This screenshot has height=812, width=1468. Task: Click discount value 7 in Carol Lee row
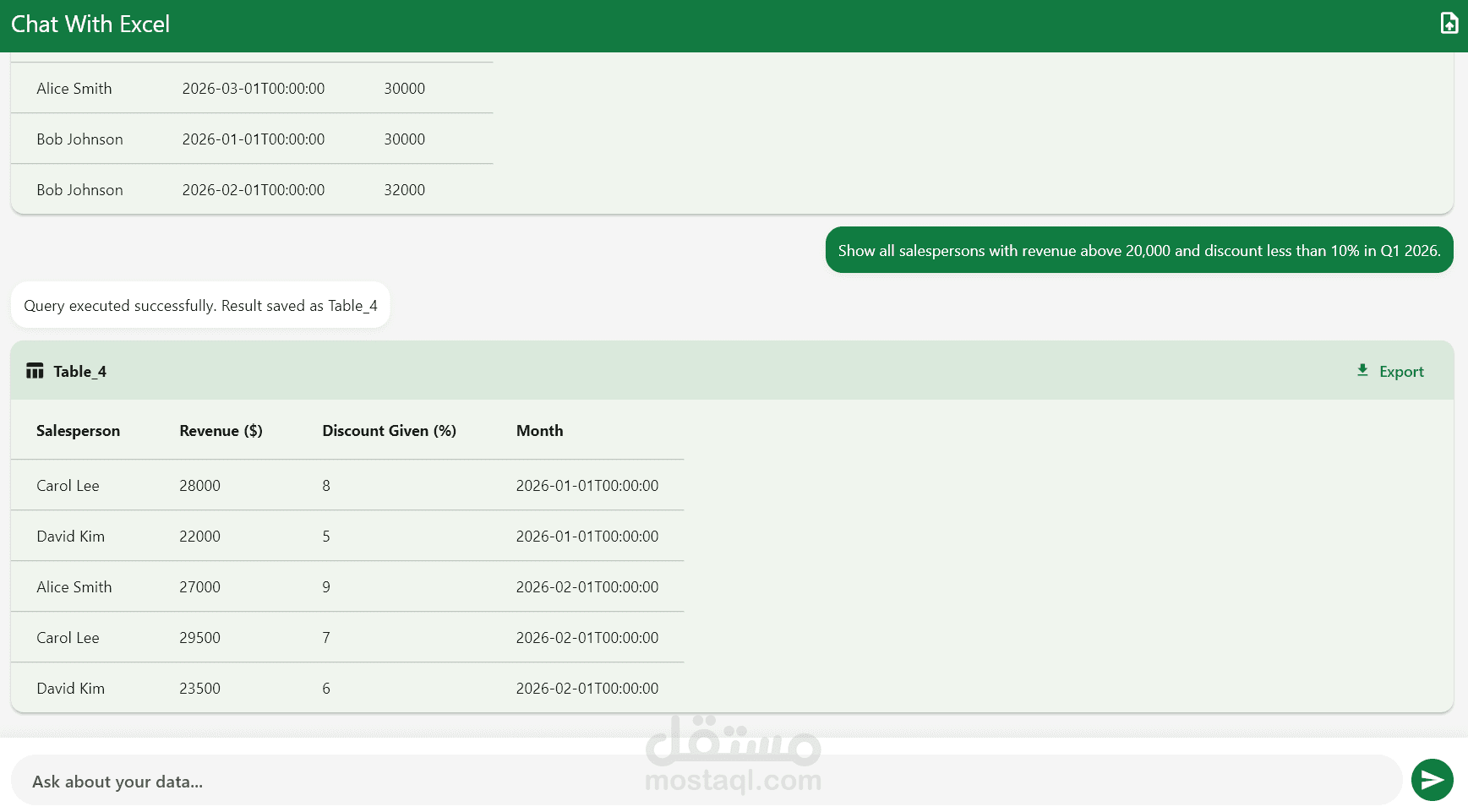click(326, 638)
